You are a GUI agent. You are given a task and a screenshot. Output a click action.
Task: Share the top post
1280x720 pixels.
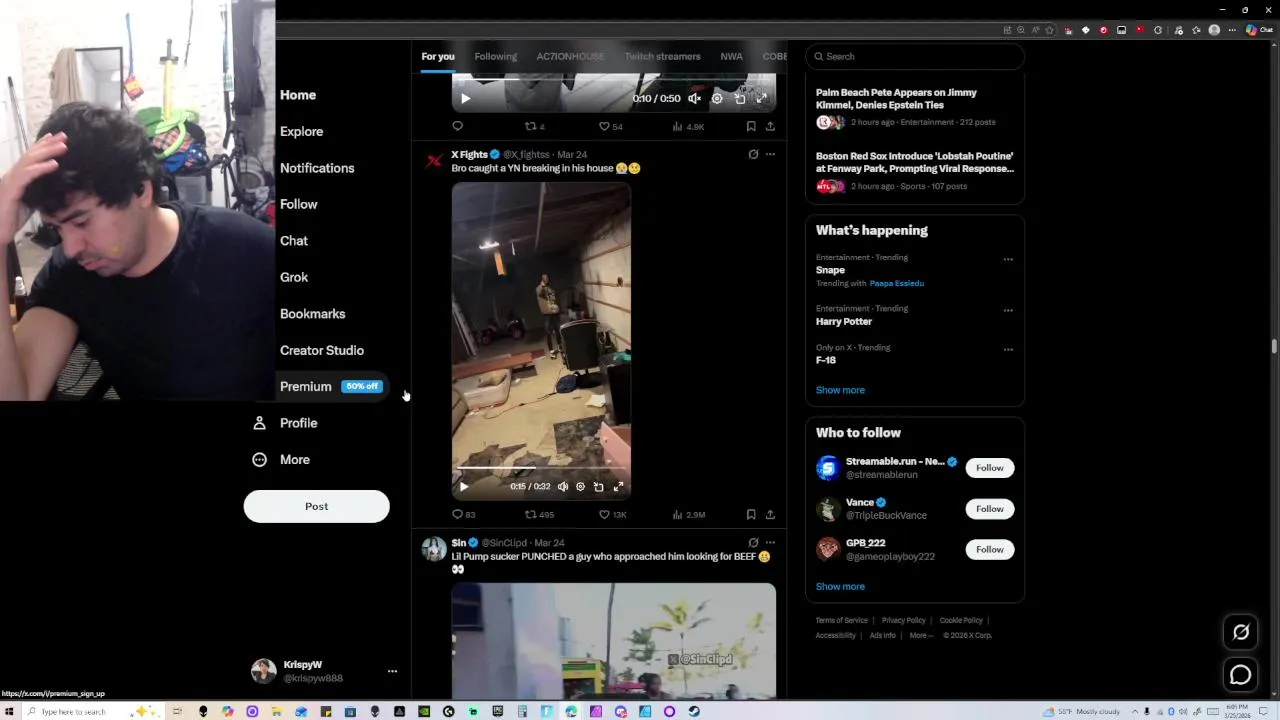click(x=770, y=126)
